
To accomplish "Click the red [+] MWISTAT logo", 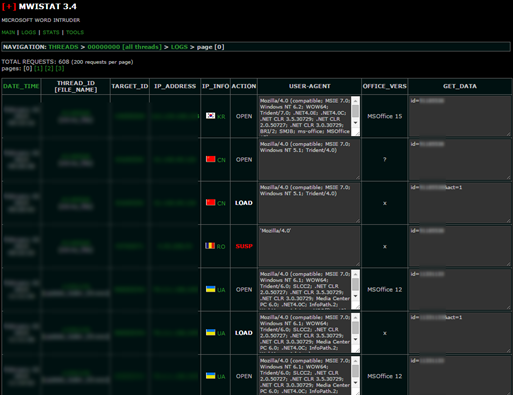I will pyautogui.click(x=9, y=6).
